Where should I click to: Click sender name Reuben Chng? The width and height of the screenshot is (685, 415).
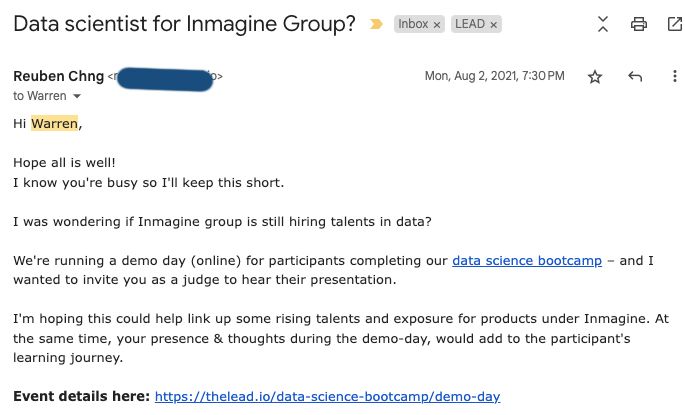point(59,76)
